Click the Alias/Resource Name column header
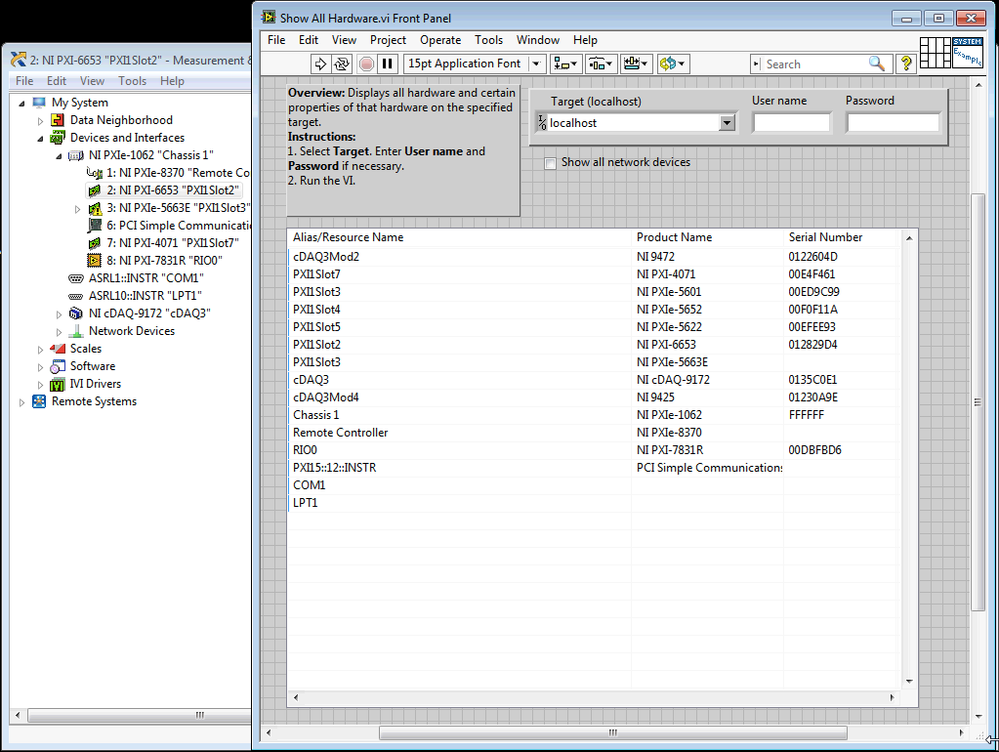 tap(459, 237)
